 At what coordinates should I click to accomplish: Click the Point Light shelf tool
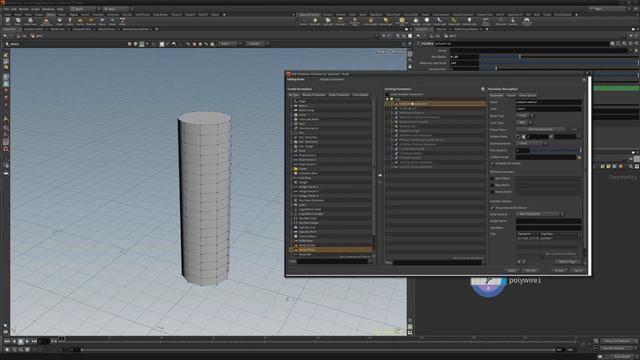tap(315, 20)
